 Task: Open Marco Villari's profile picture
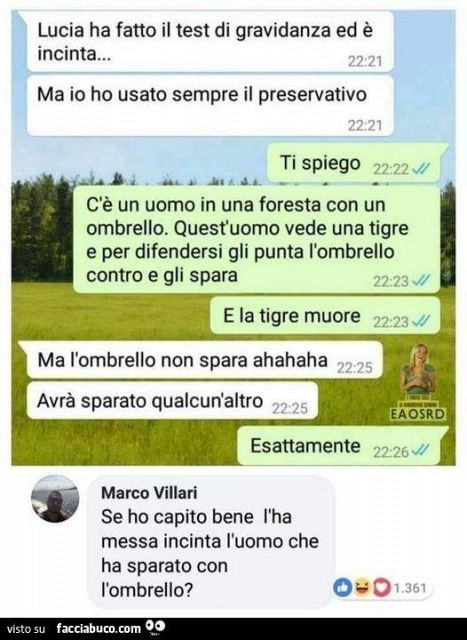[55, 499]
